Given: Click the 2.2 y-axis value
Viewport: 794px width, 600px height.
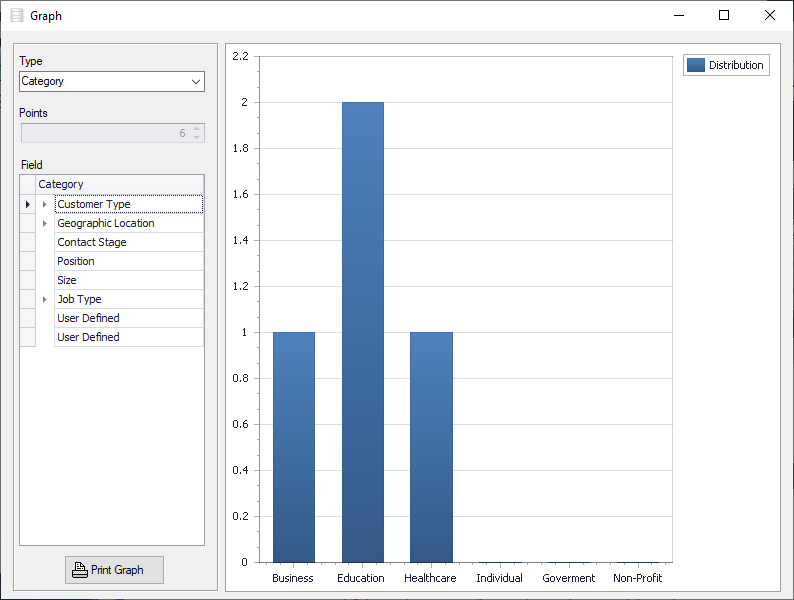Looking at the screenshot, I should [x=241, y=56].
